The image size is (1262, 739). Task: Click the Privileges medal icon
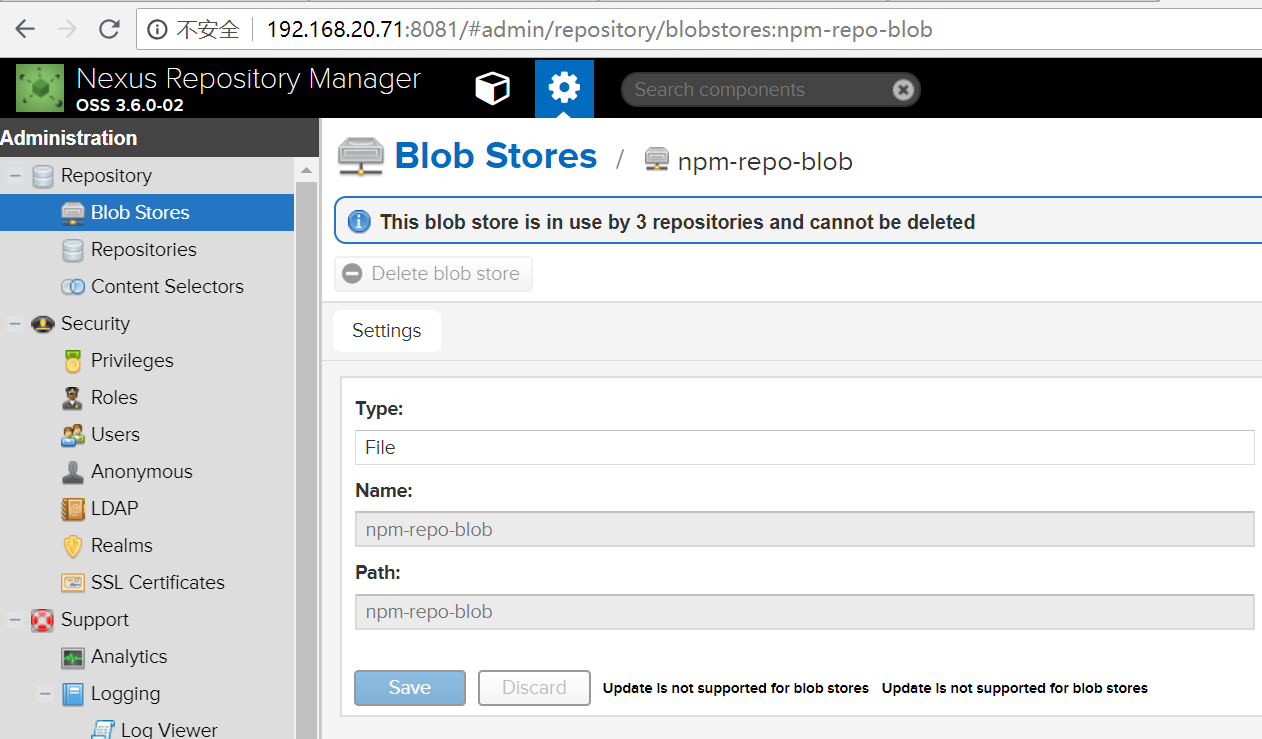tap(72, 361)
